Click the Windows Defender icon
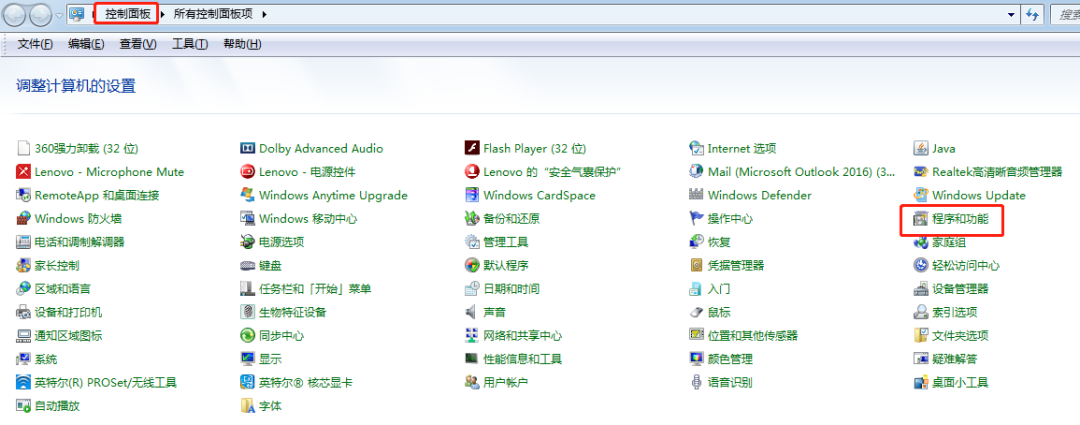The image size is (1080, 425). 697,196
